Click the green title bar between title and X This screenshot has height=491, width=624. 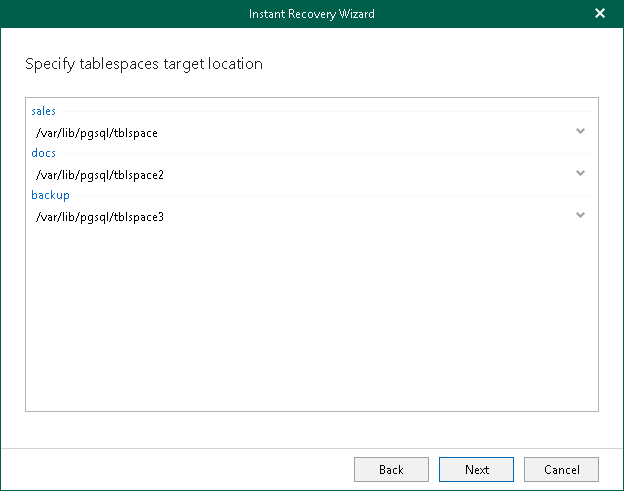pos(480,14)
